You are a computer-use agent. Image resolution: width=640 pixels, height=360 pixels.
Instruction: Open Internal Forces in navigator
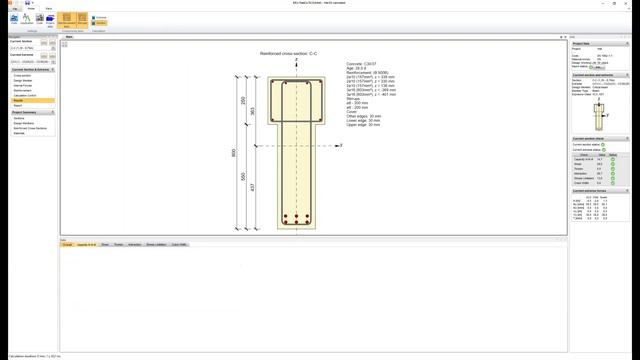coord(22,85)
